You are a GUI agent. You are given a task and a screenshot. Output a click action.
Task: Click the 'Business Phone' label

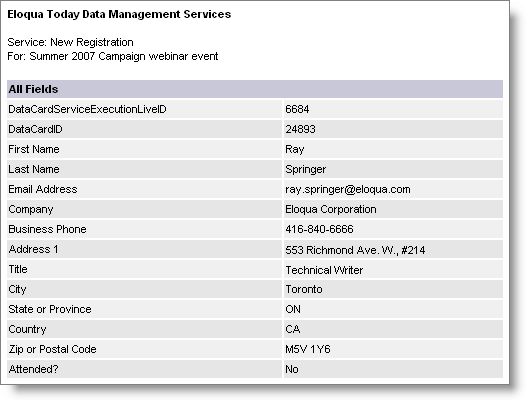[x=47, y=229]
